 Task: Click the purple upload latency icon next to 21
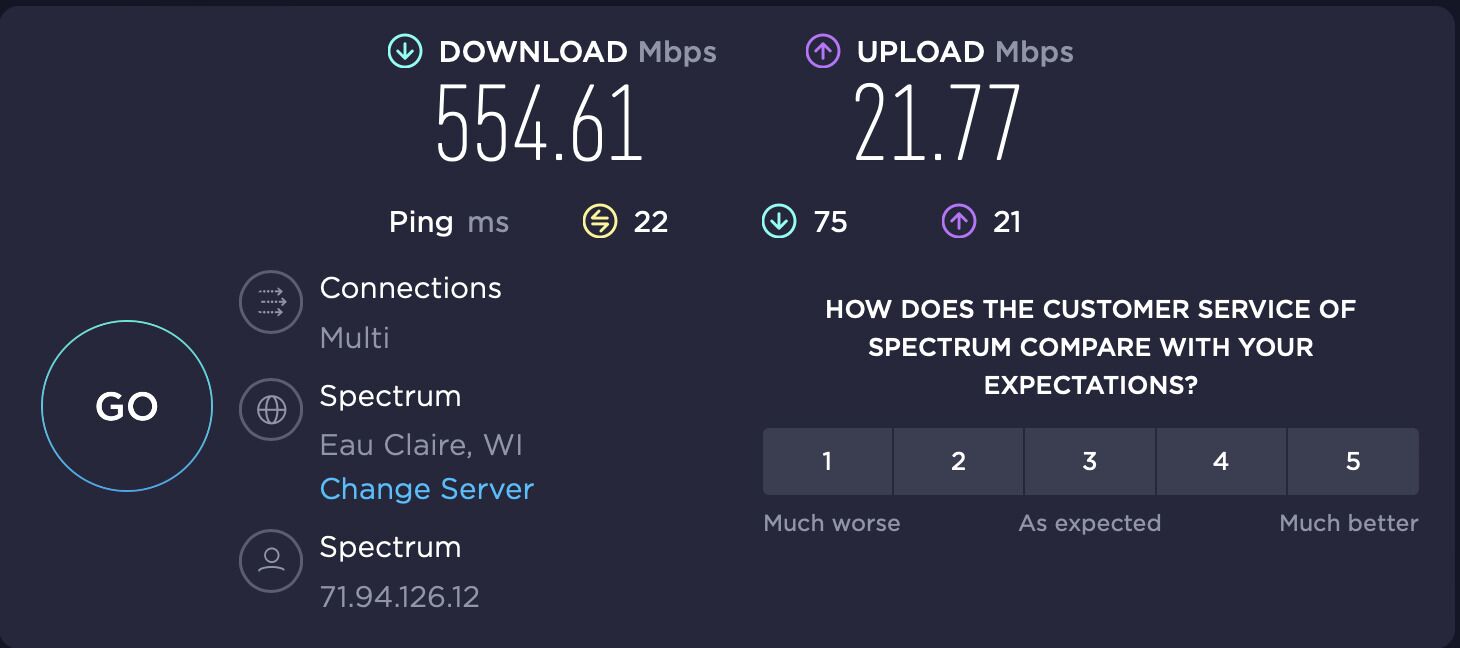pyautogui.click(x=959, y=221)
